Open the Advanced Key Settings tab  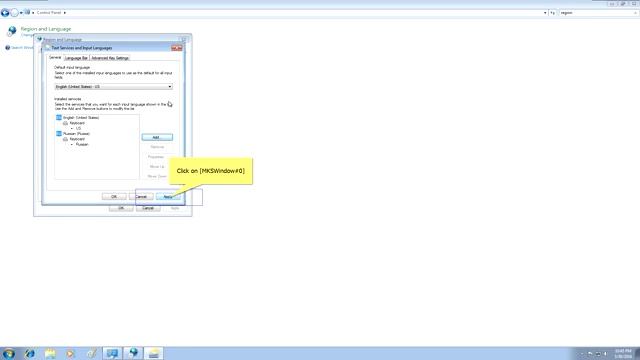(x=110, y=58)
